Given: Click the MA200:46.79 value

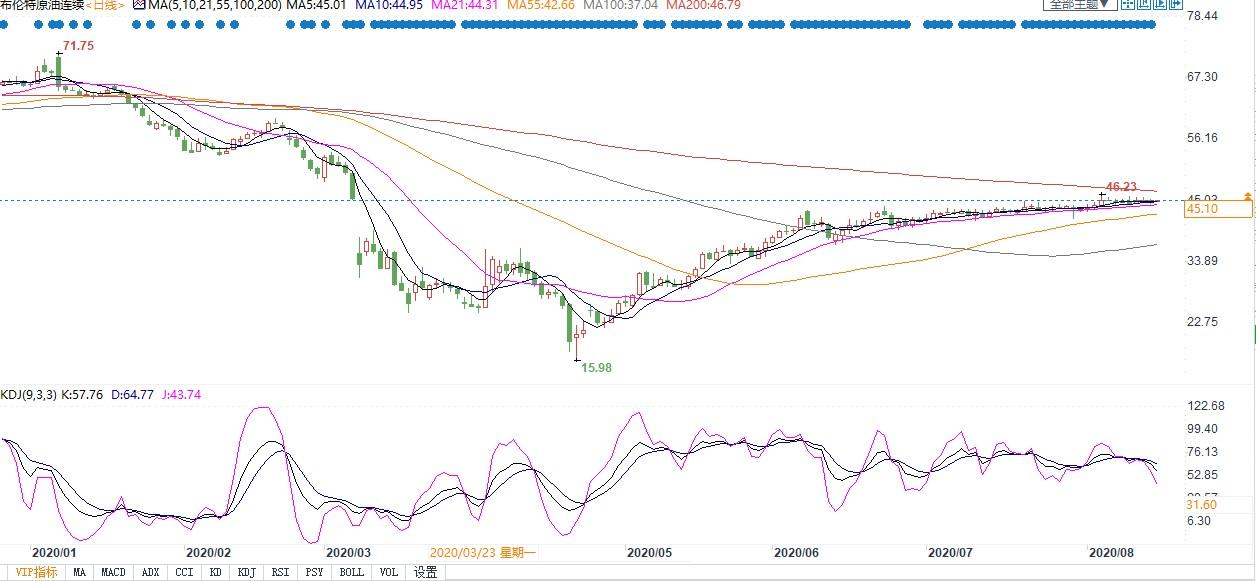Looking at the screenshot, I should pos(705,5).
